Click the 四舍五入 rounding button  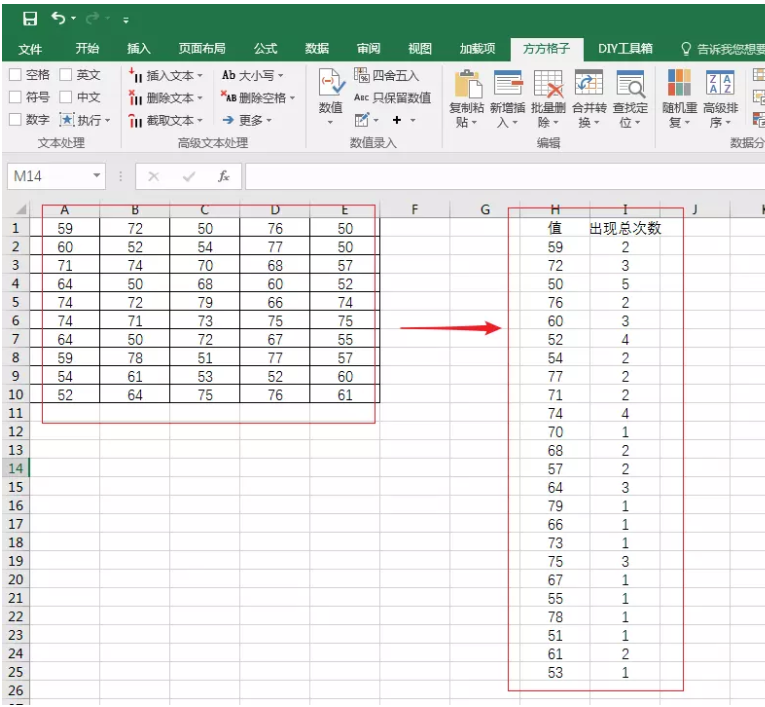click(387, 75)
